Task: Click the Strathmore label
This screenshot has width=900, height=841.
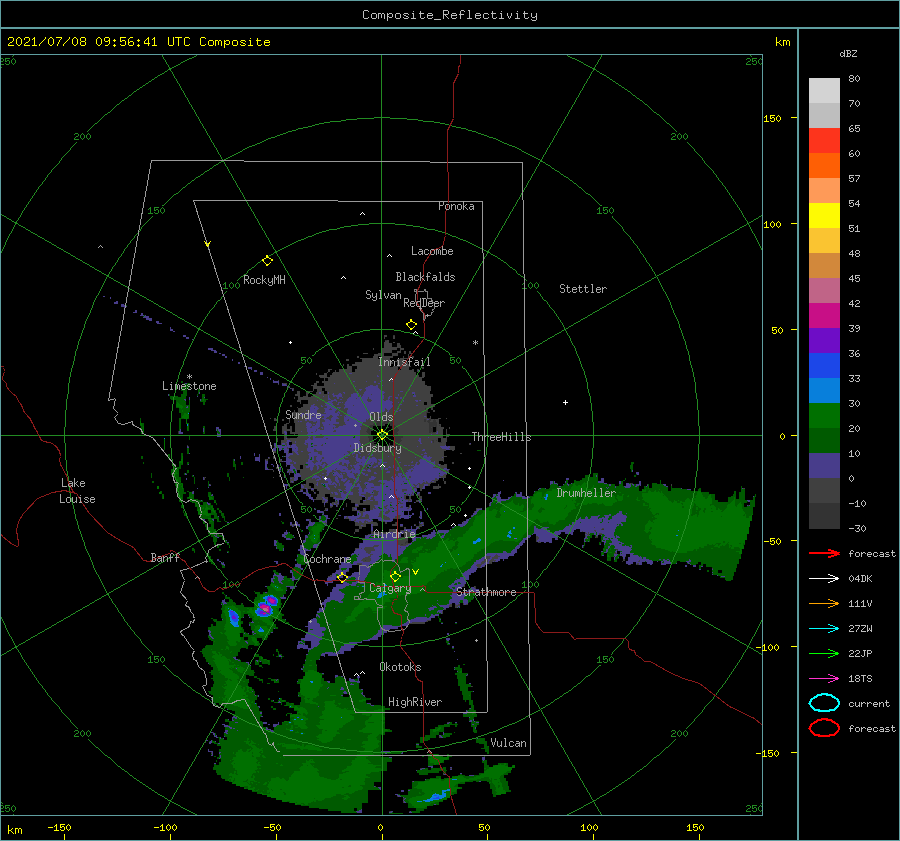Action: pos(486,592)
